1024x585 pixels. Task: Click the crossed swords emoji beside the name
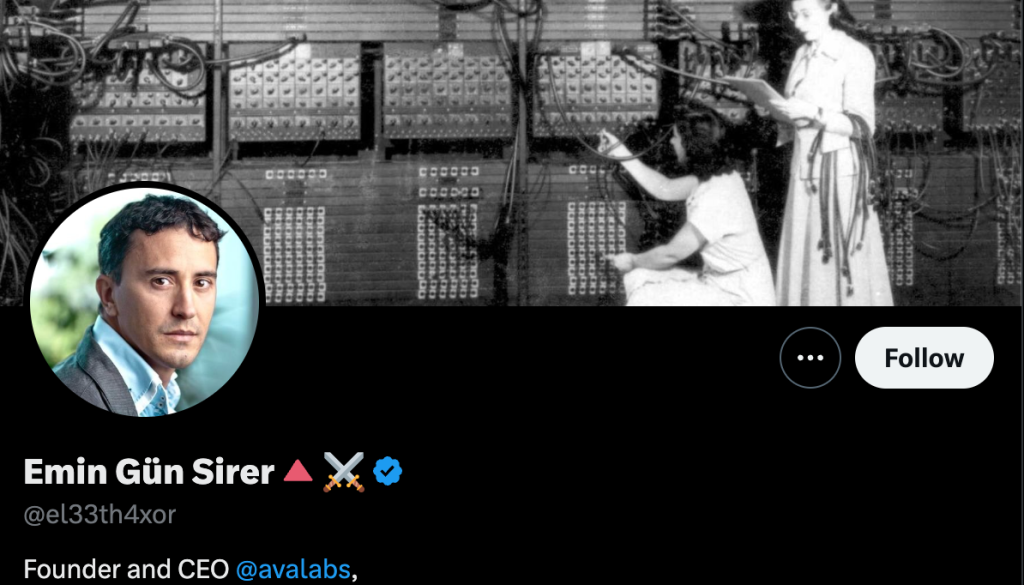pyautogui.click(x=344, y=471)
